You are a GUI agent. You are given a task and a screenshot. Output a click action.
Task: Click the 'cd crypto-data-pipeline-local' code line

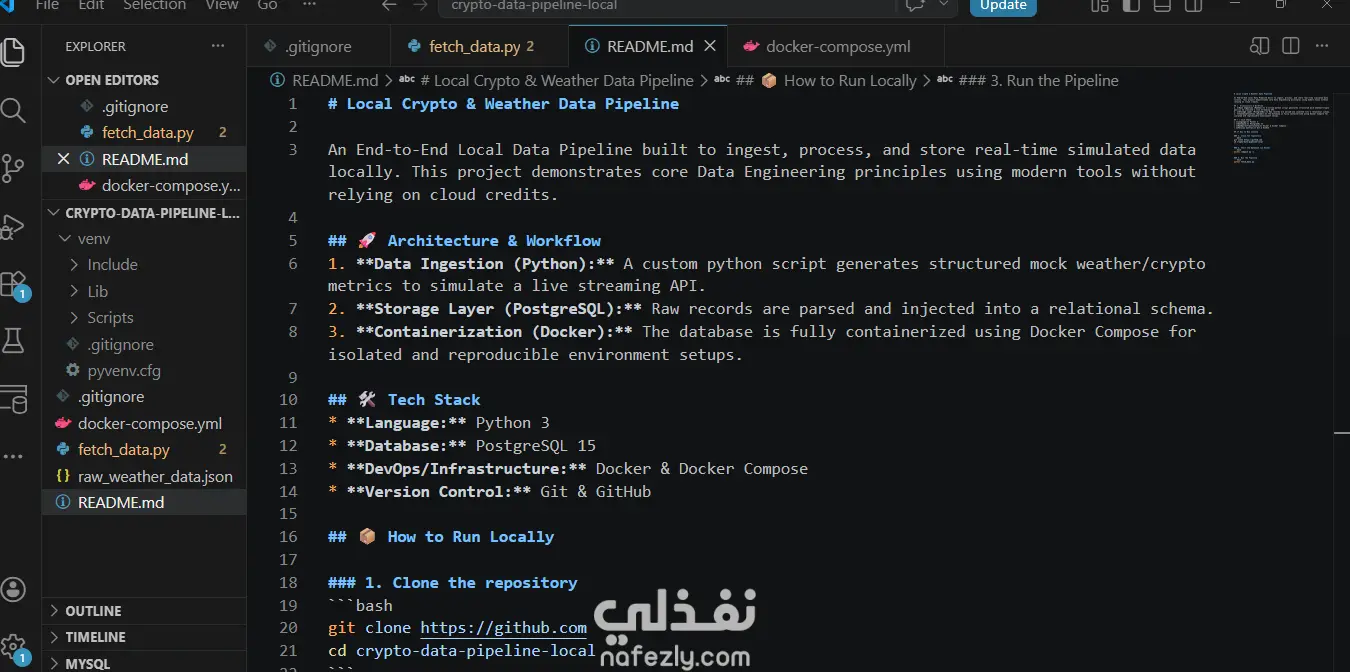coord(461,651)
